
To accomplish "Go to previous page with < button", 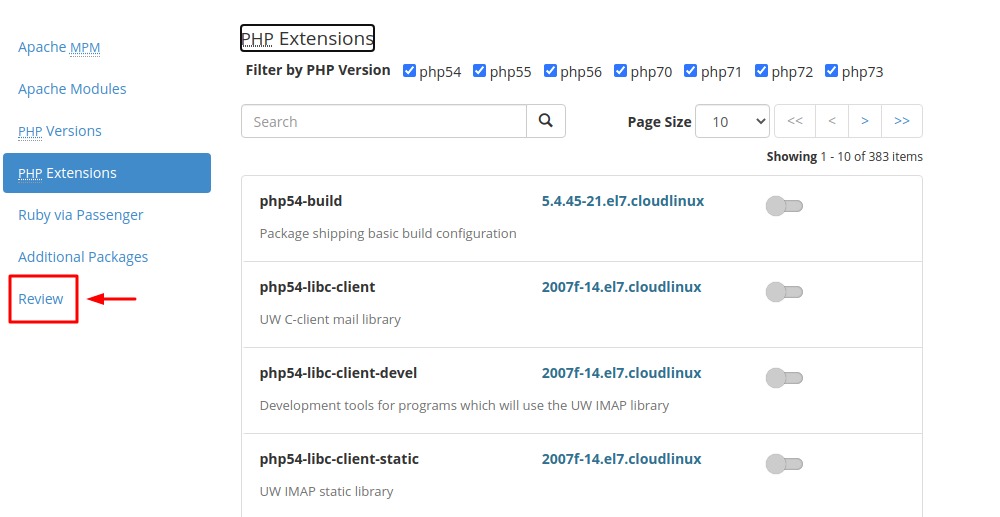I will click(832, 121).
